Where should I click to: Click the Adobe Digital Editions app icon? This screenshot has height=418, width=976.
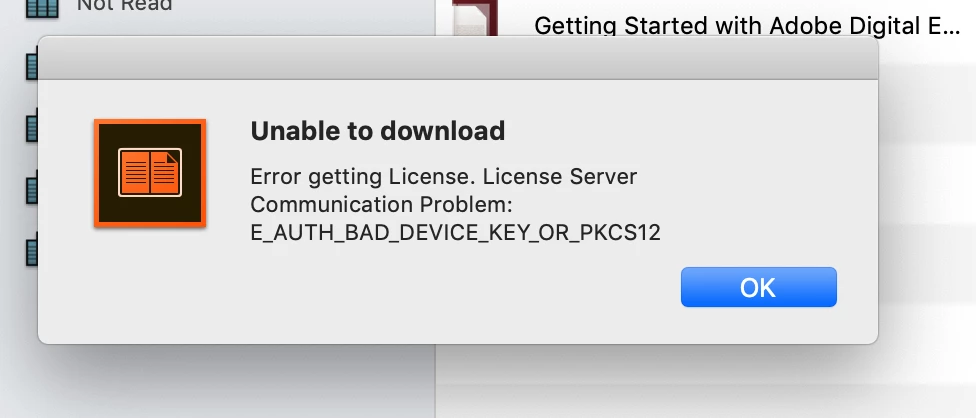[150, 173]
